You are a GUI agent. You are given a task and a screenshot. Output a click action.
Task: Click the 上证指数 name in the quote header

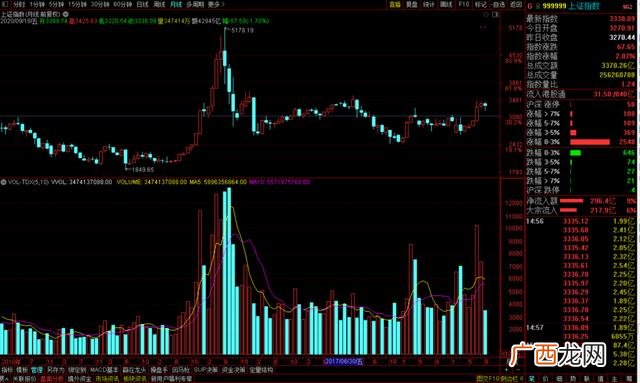[584, 6]
